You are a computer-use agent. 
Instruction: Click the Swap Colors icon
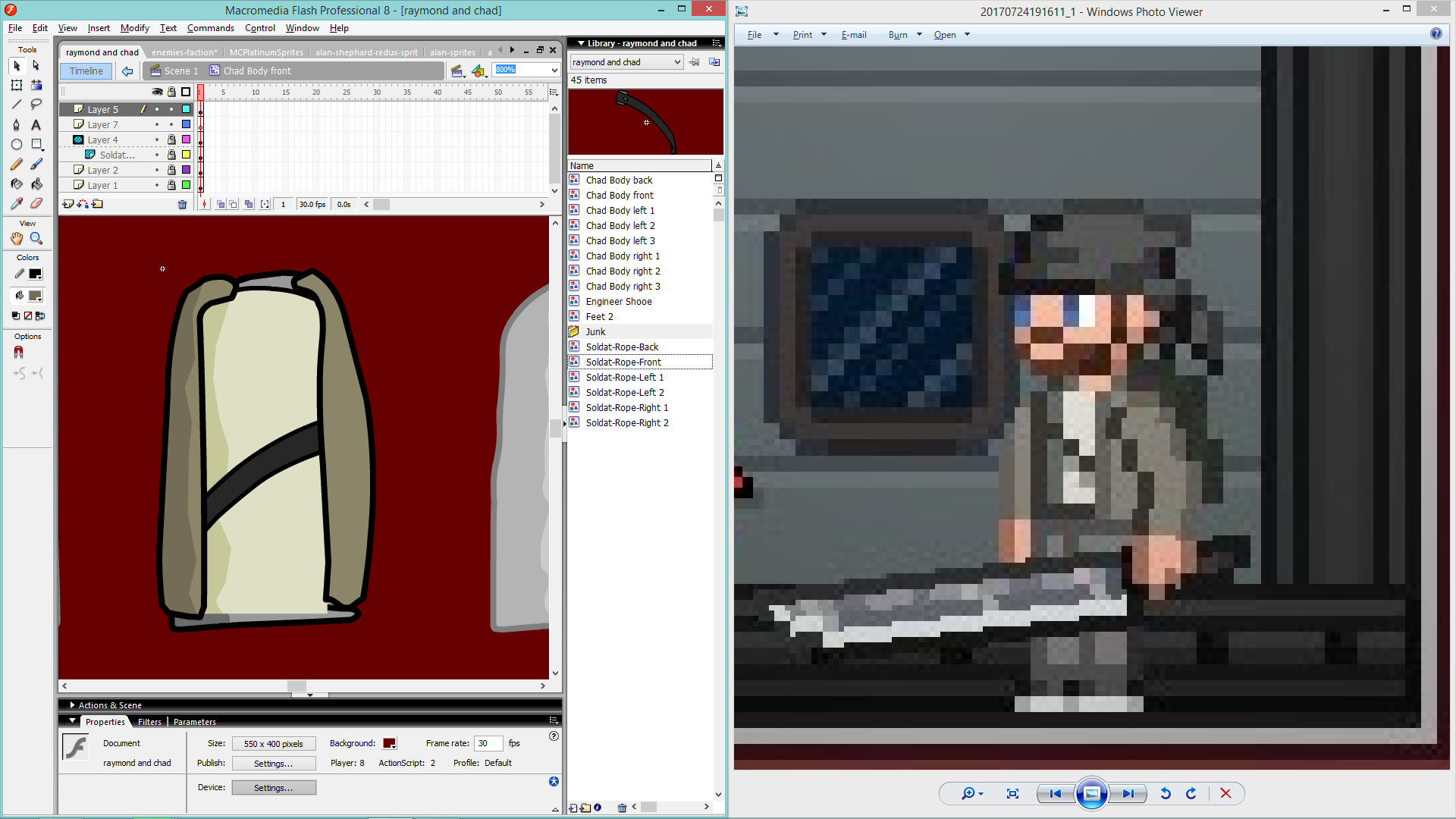(40, 315)
